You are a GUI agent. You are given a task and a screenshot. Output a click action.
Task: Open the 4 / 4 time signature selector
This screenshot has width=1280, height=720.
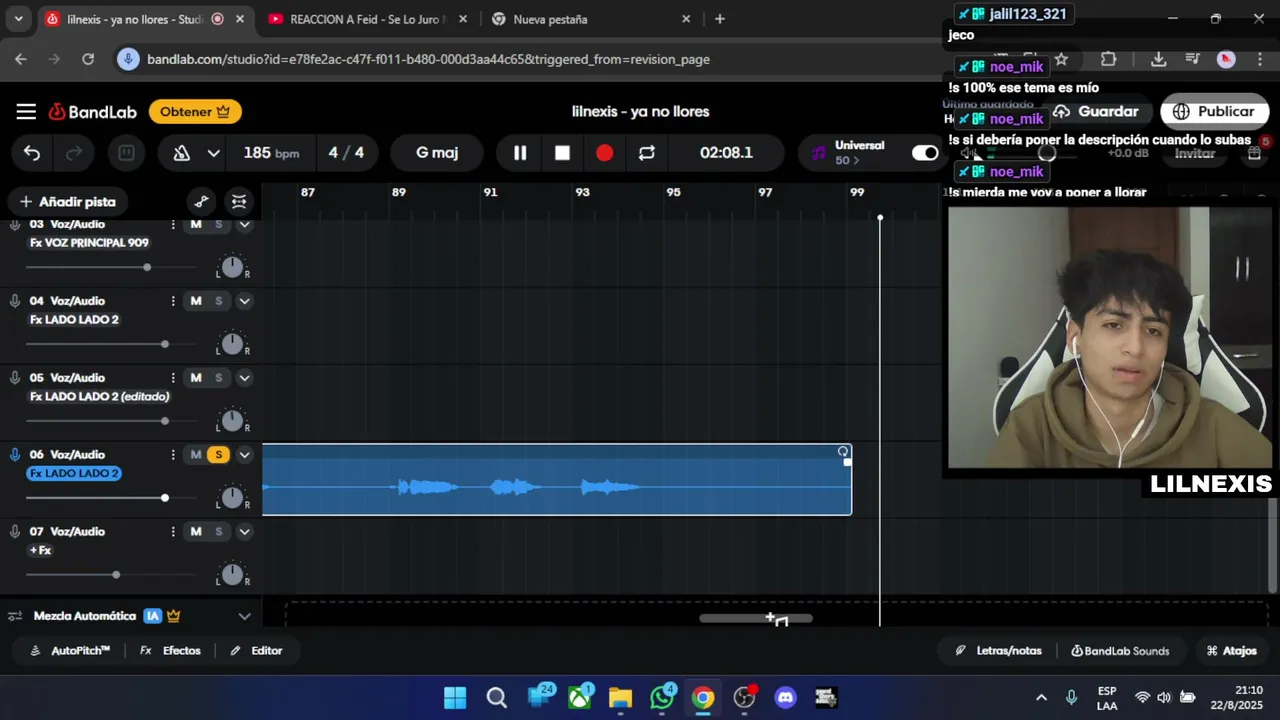coord(346,153)
